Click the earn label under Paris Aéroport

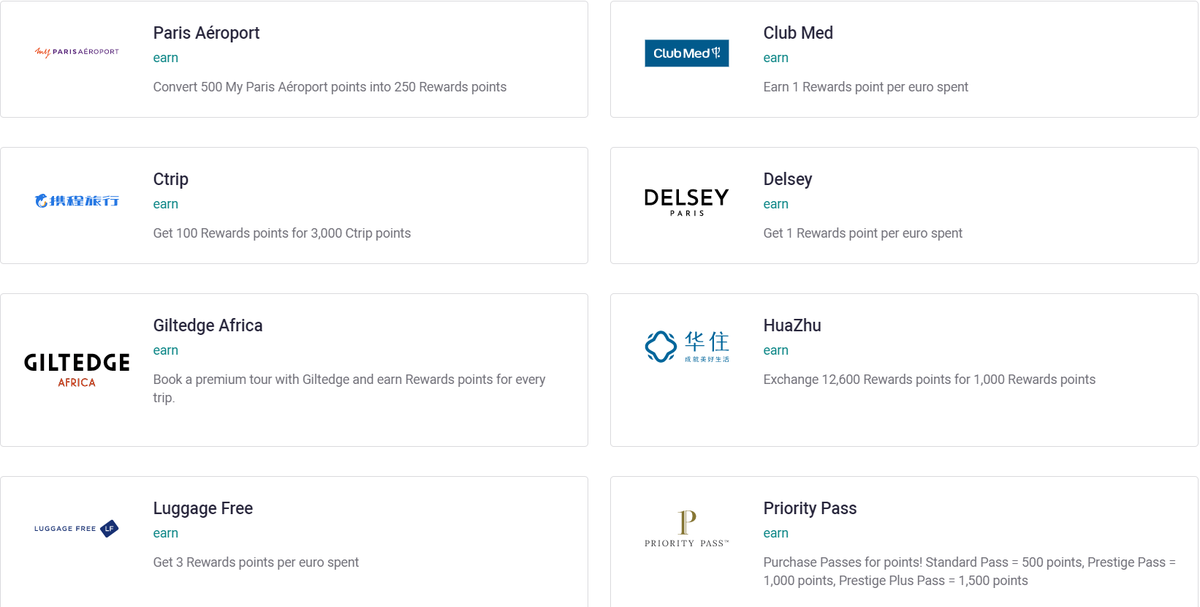pos(166,58)
